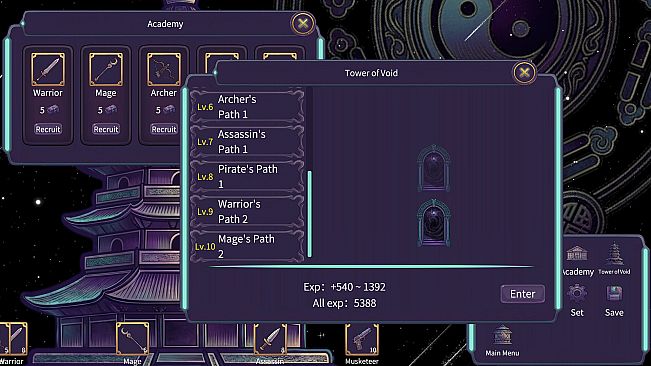The height and width of the screenshot is (366, 651).
Task: Select the Musketeer pistol unit at bottom
Action: (362, 339)
